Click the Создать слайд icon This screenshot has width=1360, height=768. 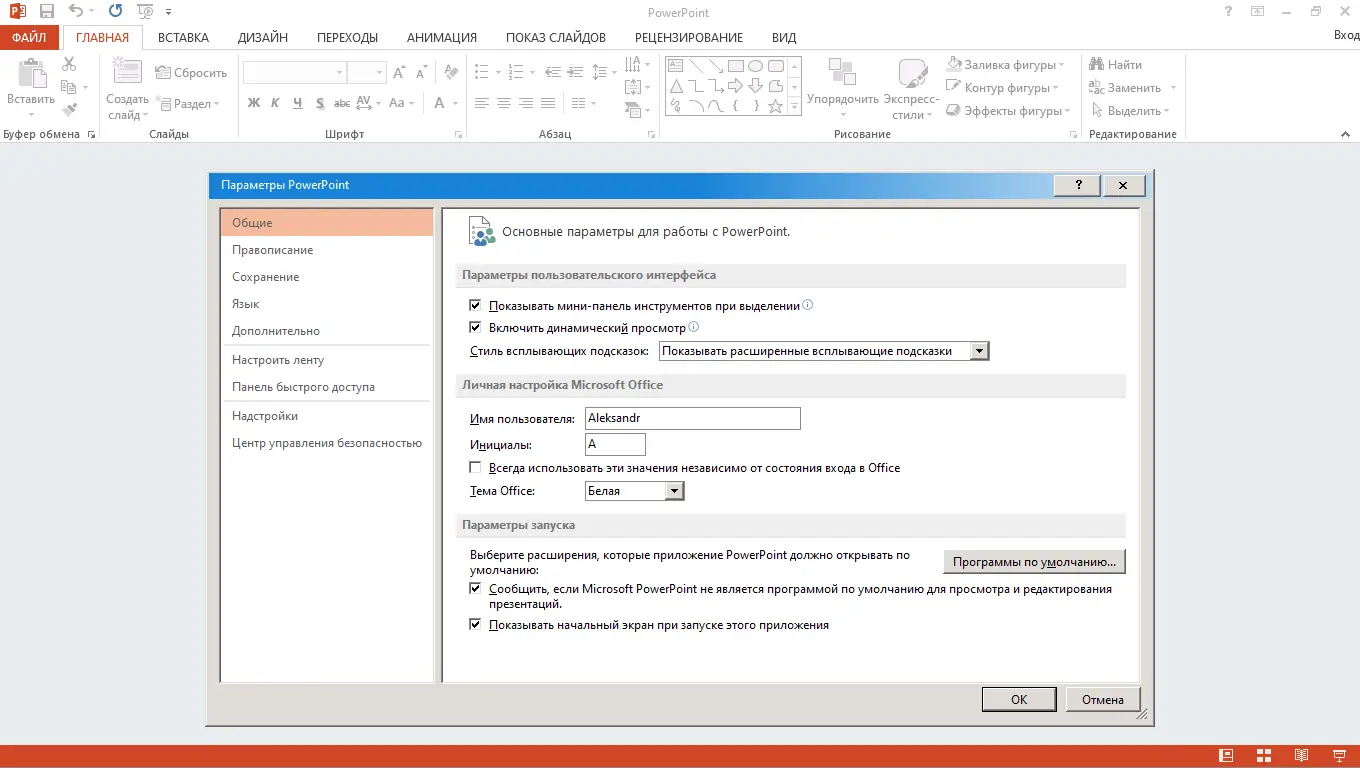click(x=127, y=73)
